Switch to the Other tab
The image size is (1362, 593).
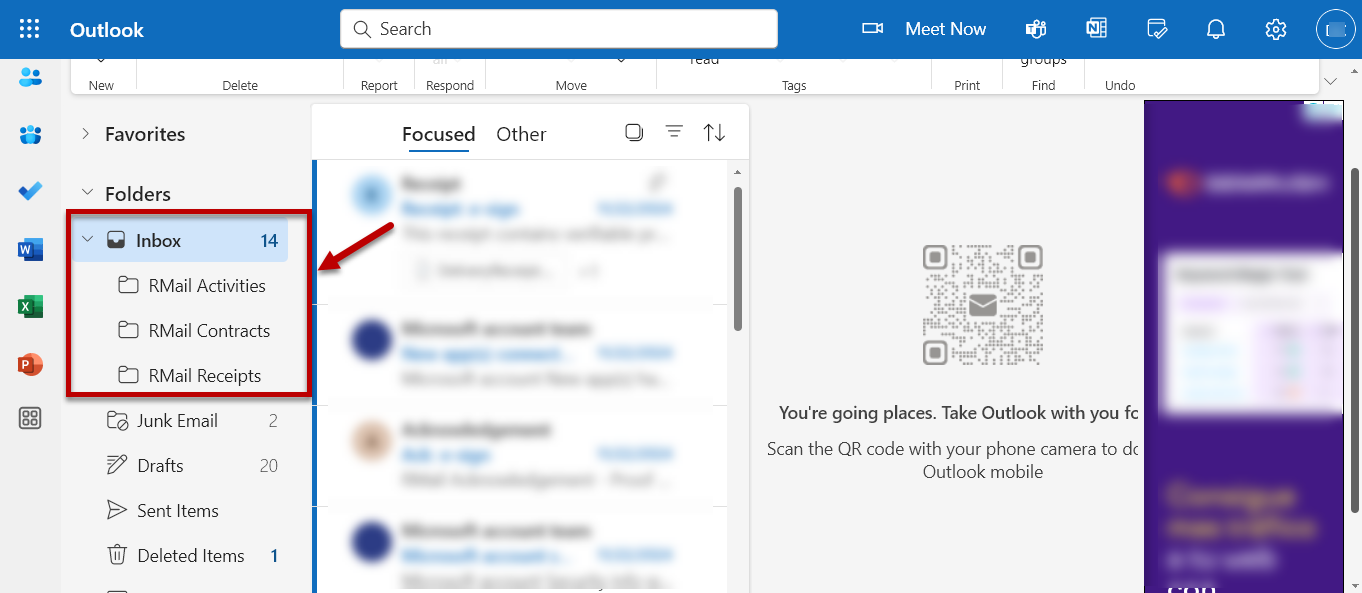(521, 134)
